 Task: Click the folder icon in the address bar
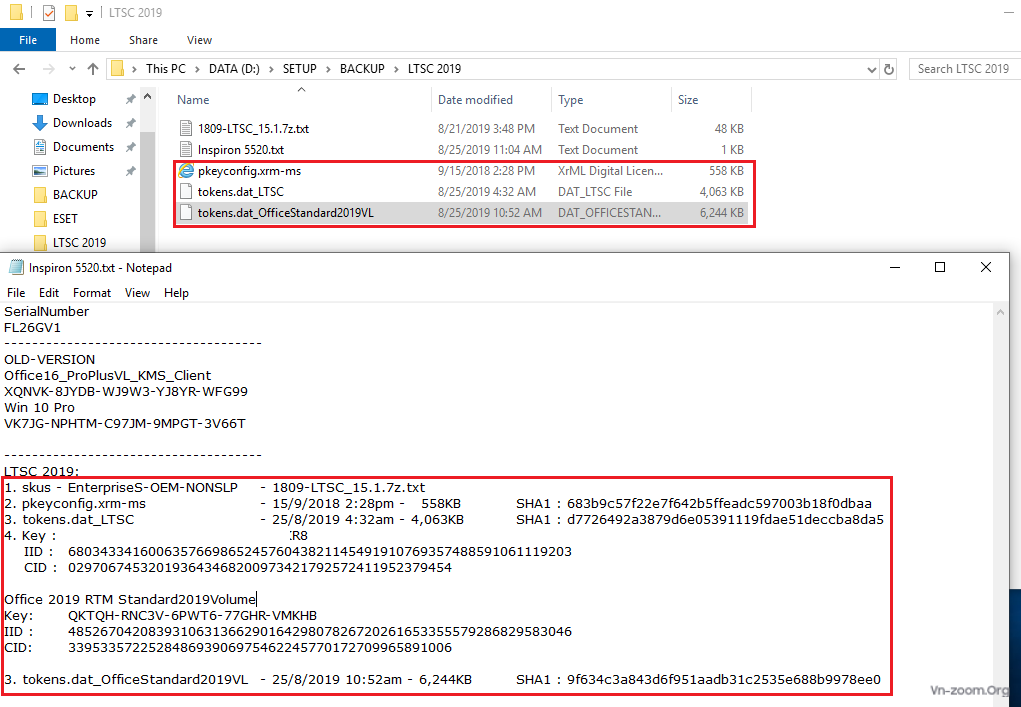point(117,68)
